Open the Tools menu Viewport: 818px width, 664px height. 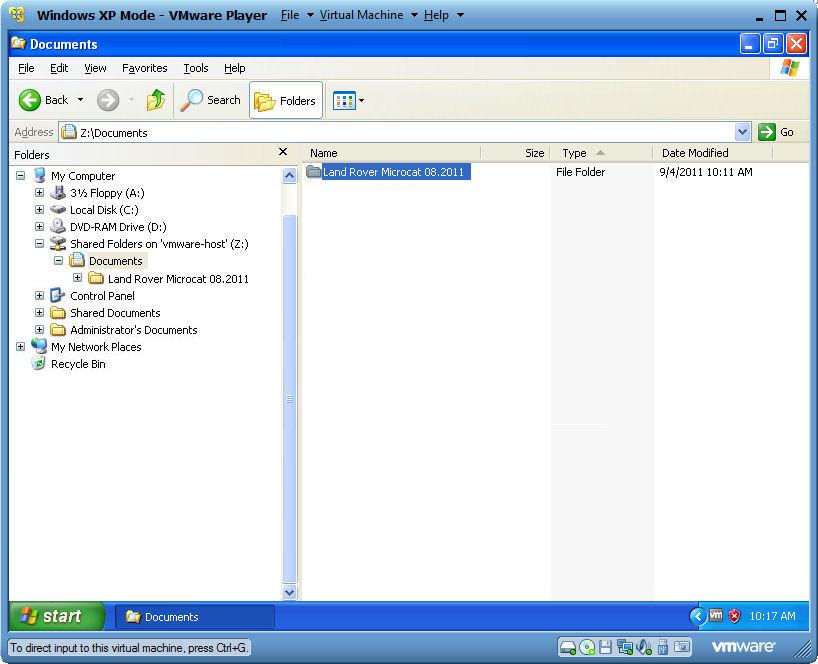coord(195,68)
